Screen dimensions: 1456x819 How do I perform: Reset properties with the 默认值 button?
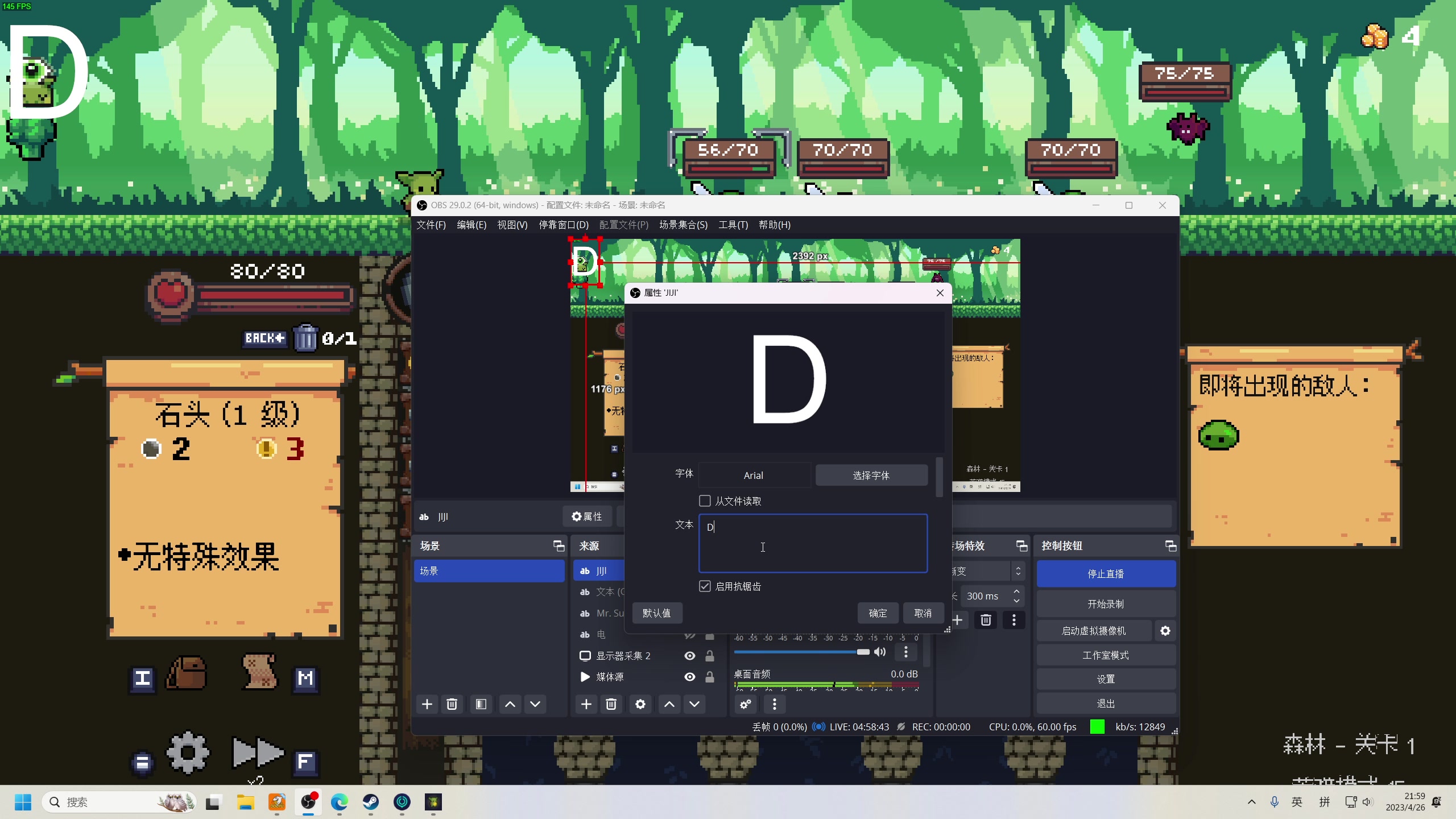[657, 613]
